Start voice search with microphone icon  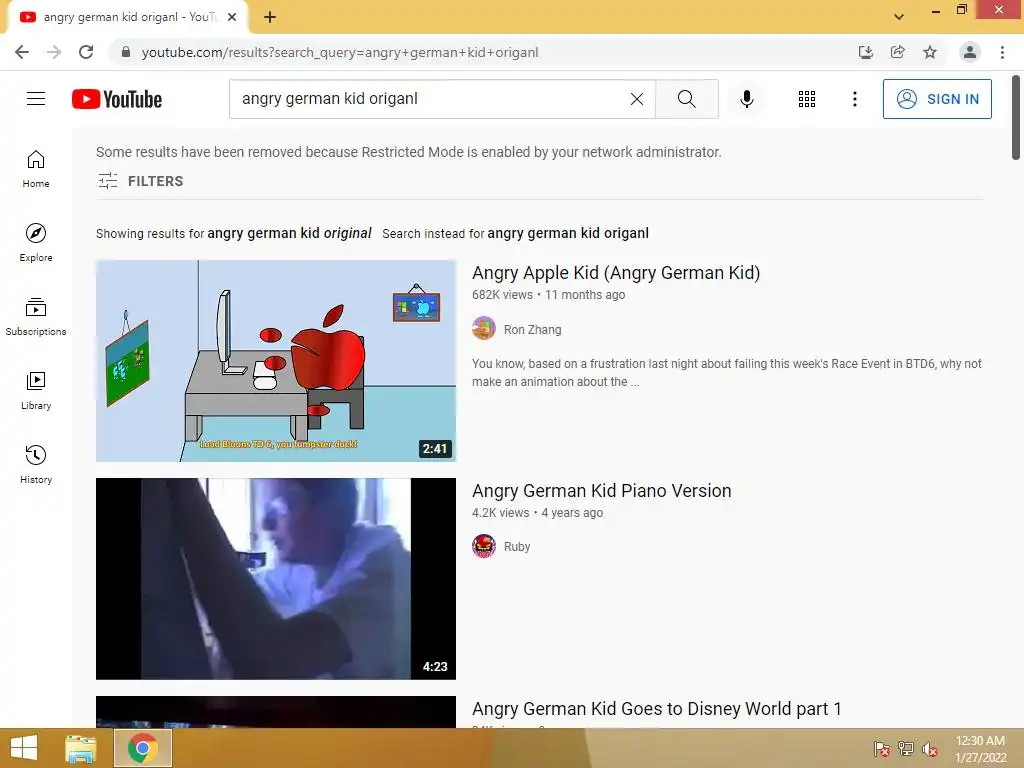click(746, 99)
